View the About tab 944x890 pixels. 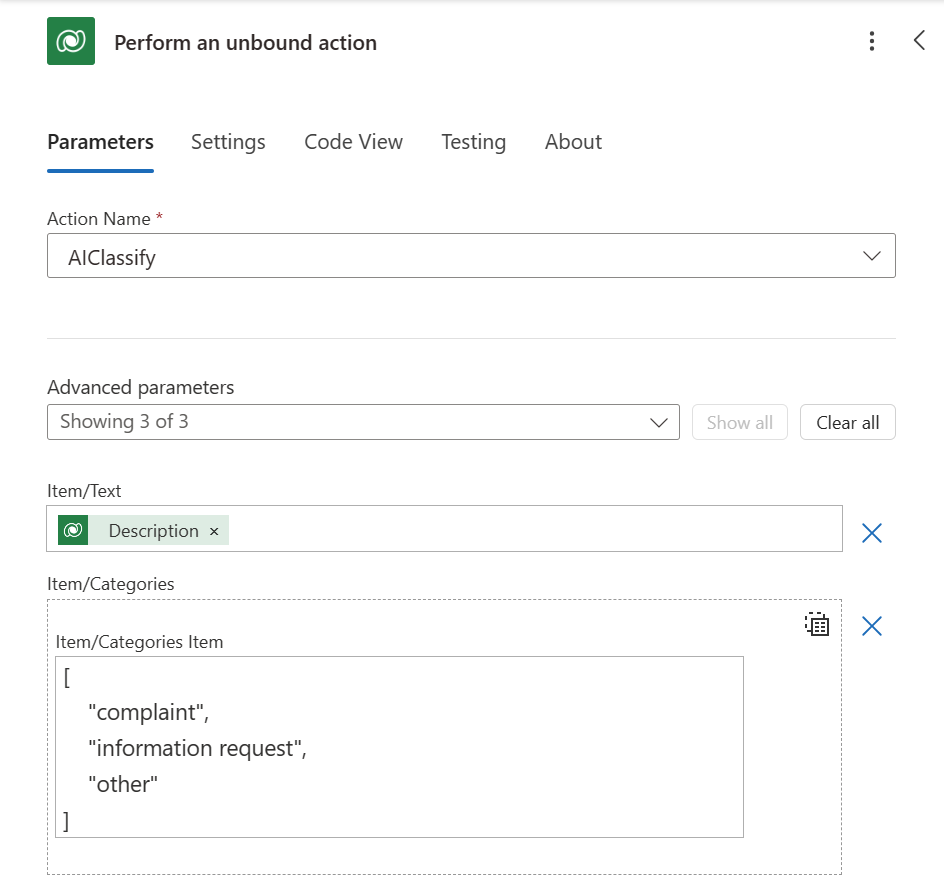point(573,142)
